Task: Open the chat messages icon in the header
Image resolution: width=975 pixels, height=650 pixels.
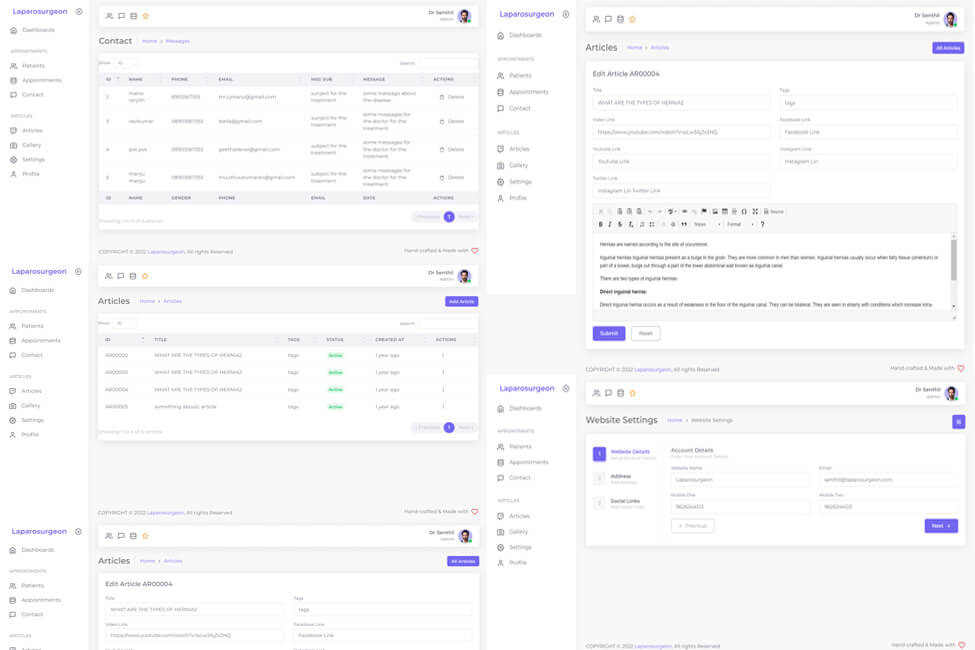Action: (608, 17)
